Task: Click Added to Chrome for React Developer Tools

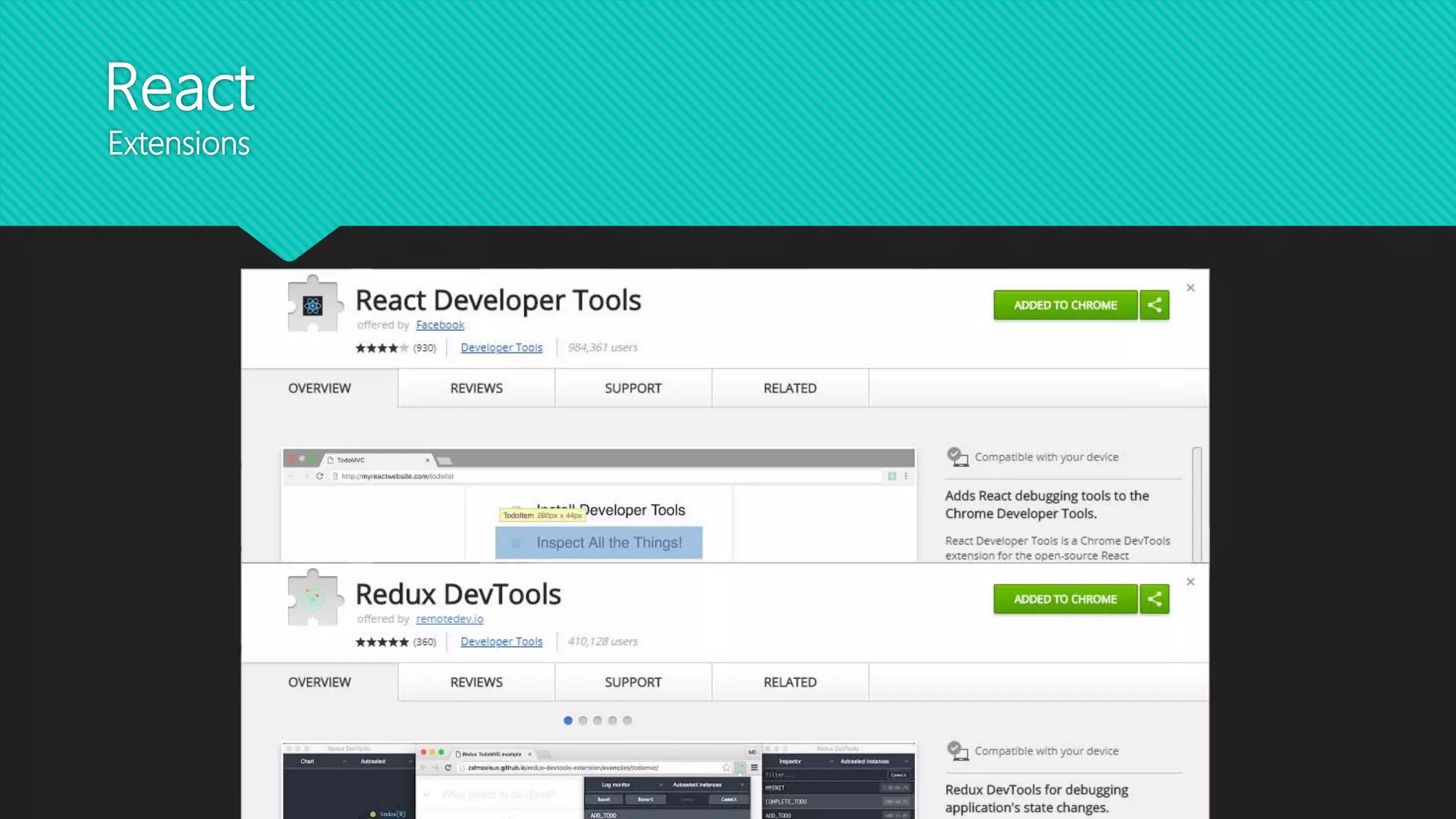Action: [x=1065, y=305]
